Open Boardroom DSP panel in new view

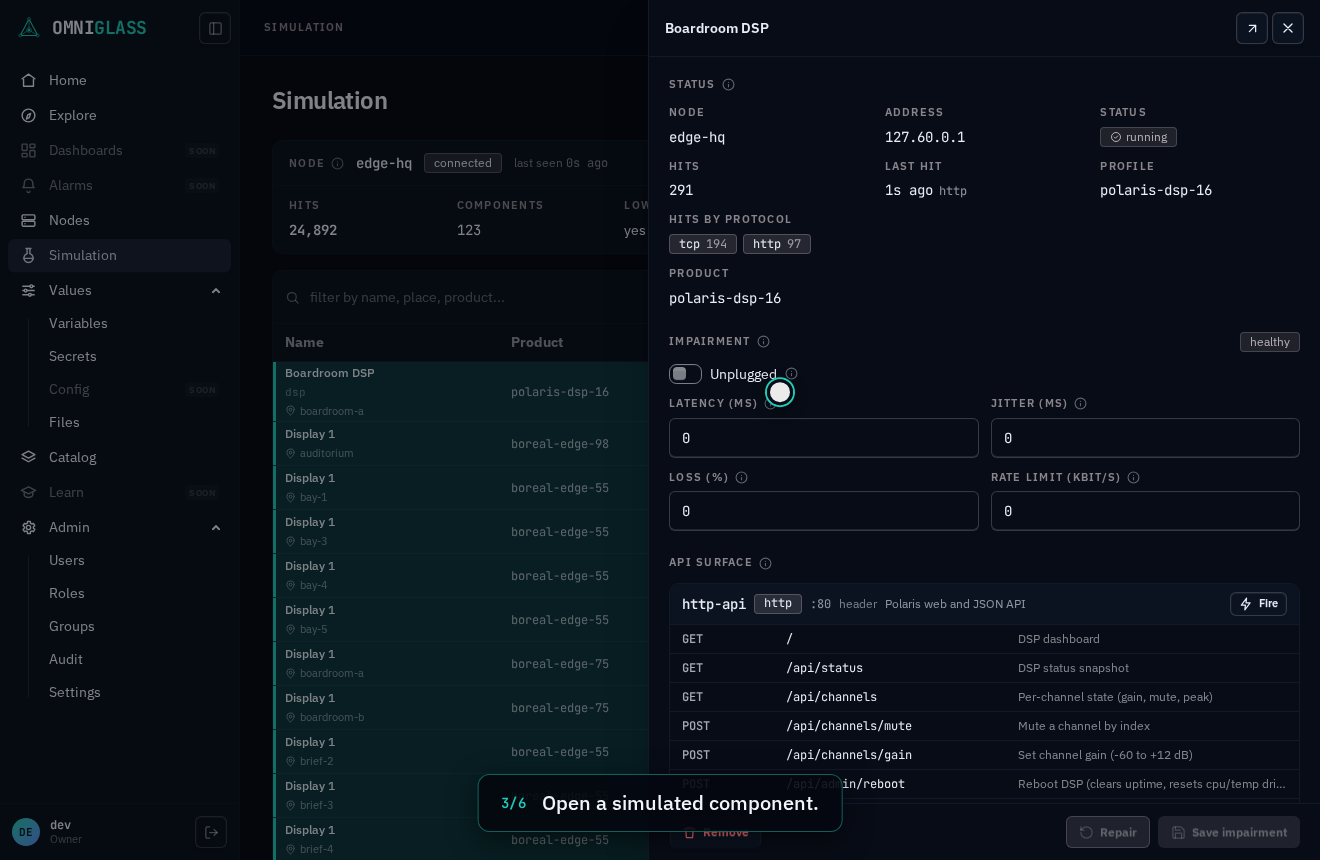tap(1252, 28)
